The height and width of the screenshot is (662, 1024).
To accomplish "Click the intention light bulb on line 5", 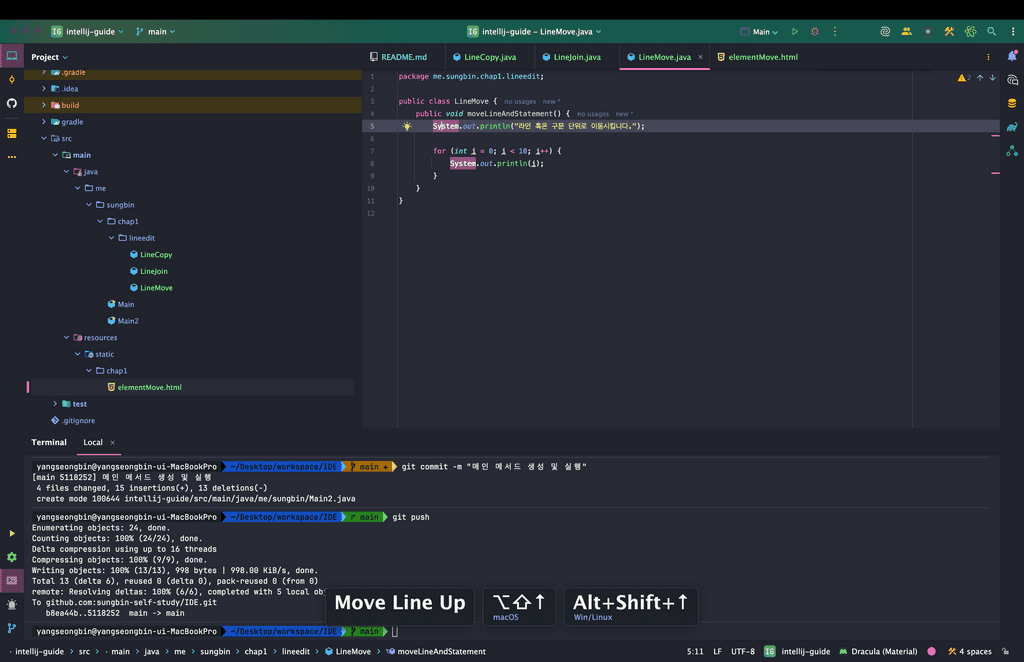I will point(407,127).
